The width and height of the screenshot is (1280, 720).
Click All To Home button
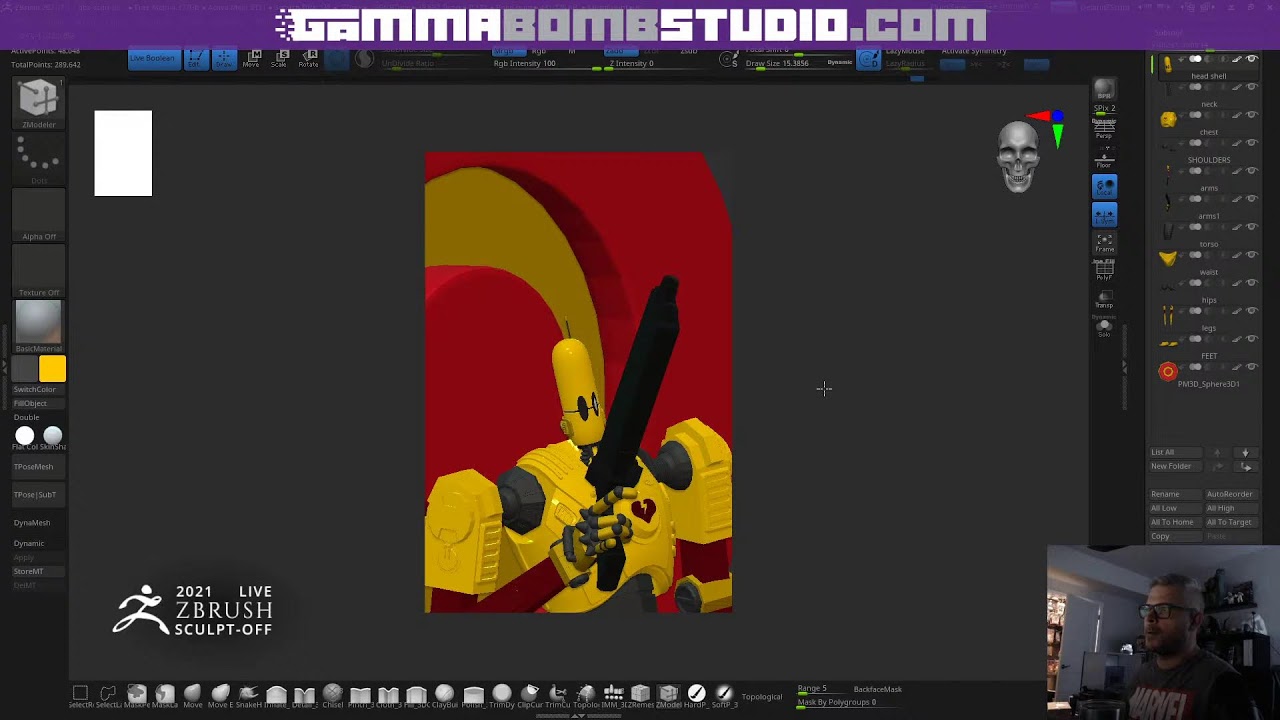tap(1176, 522)
